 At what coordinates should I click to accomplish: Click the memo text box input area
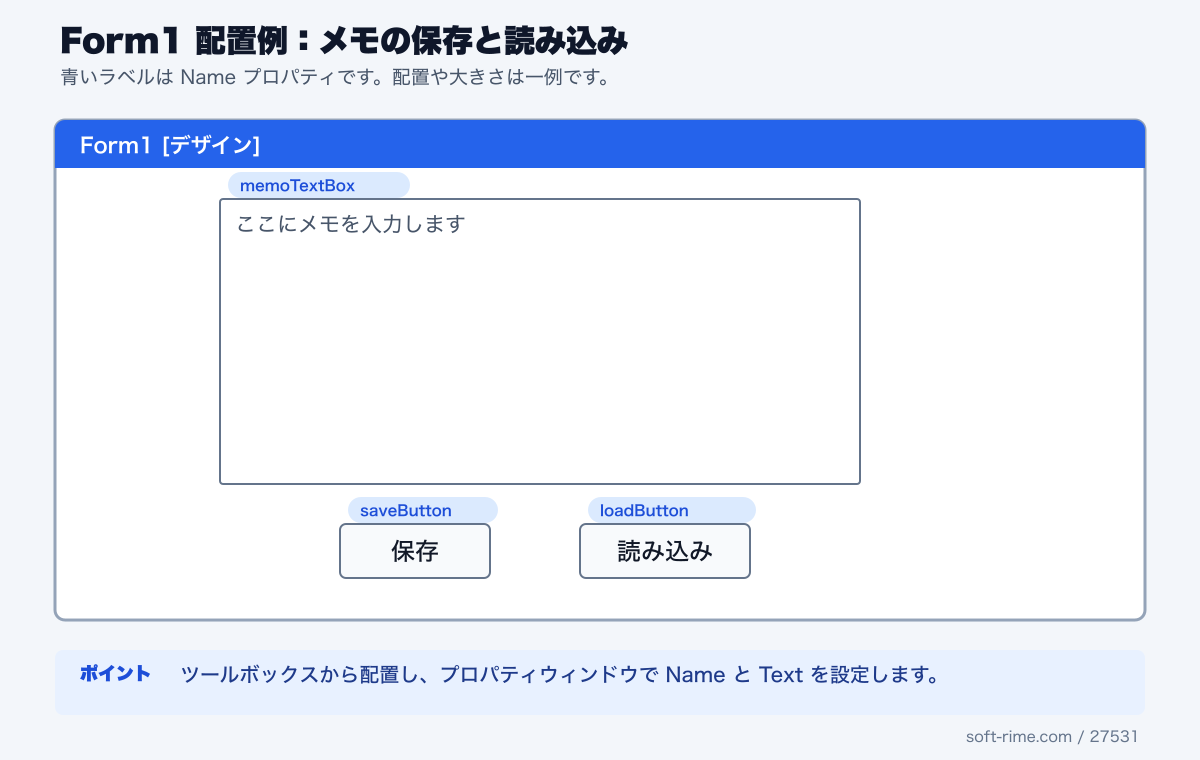(x=540, y=342)
